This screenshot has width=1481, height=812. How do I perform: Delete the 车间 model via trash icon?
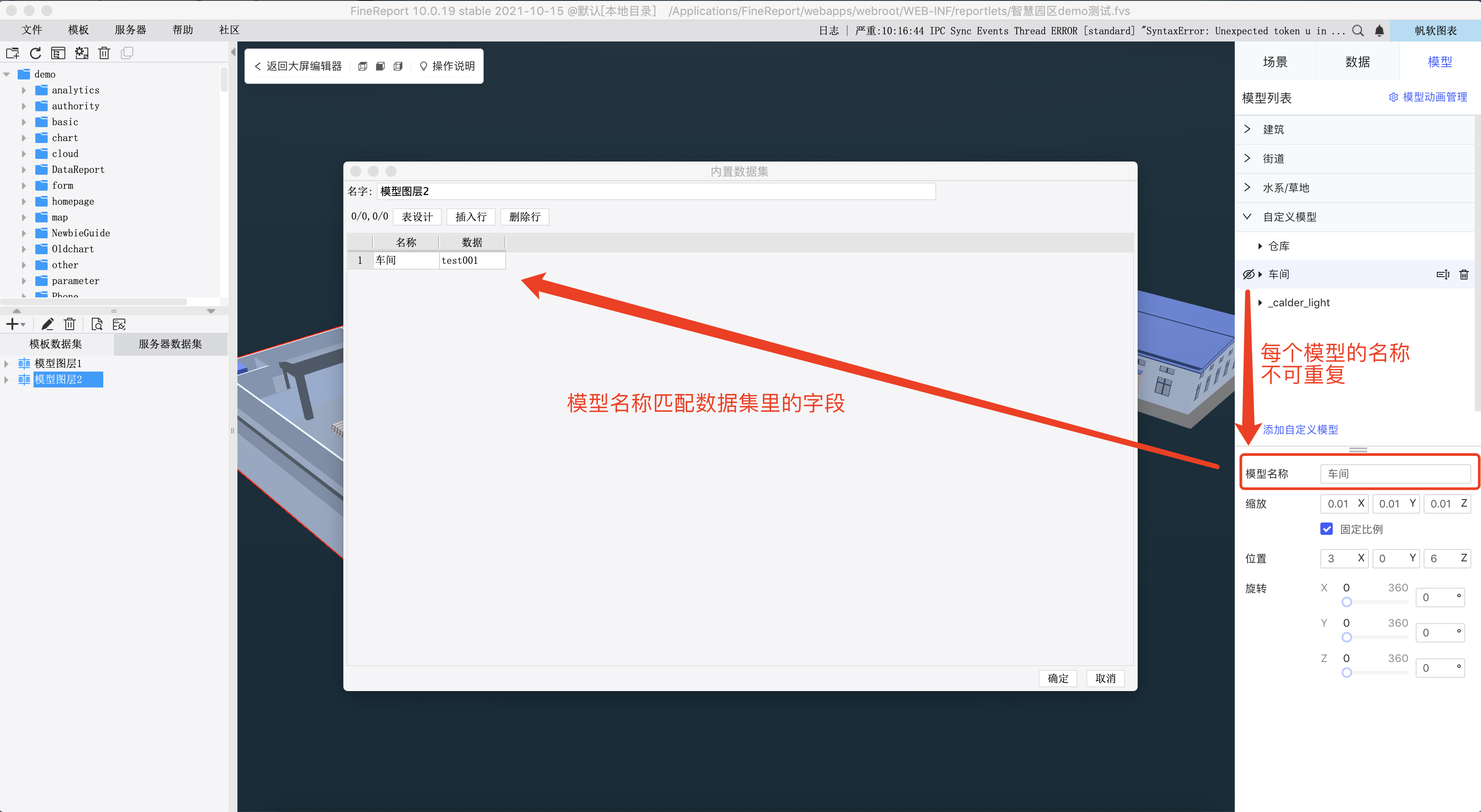click(1464, 274)
